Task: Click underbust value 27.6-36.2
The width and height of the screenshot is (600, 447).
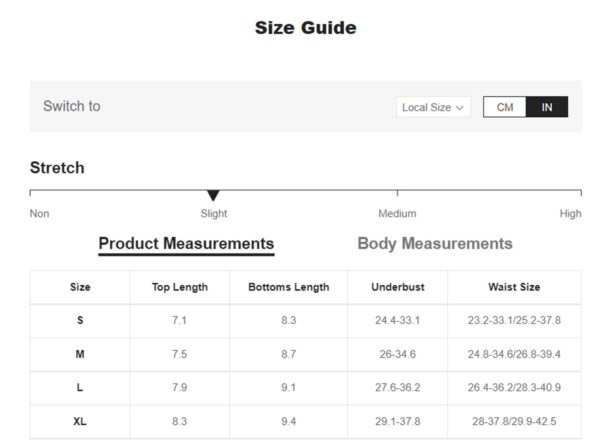Action: 398,388
